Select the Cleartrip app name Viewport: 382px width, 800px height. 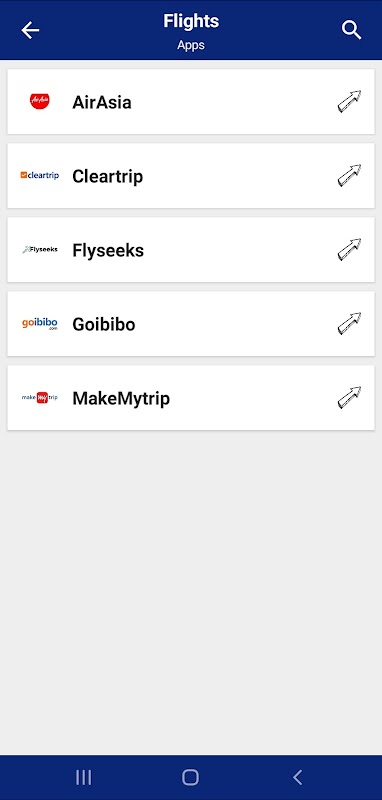pyautogui.click(x=108, y=177)
